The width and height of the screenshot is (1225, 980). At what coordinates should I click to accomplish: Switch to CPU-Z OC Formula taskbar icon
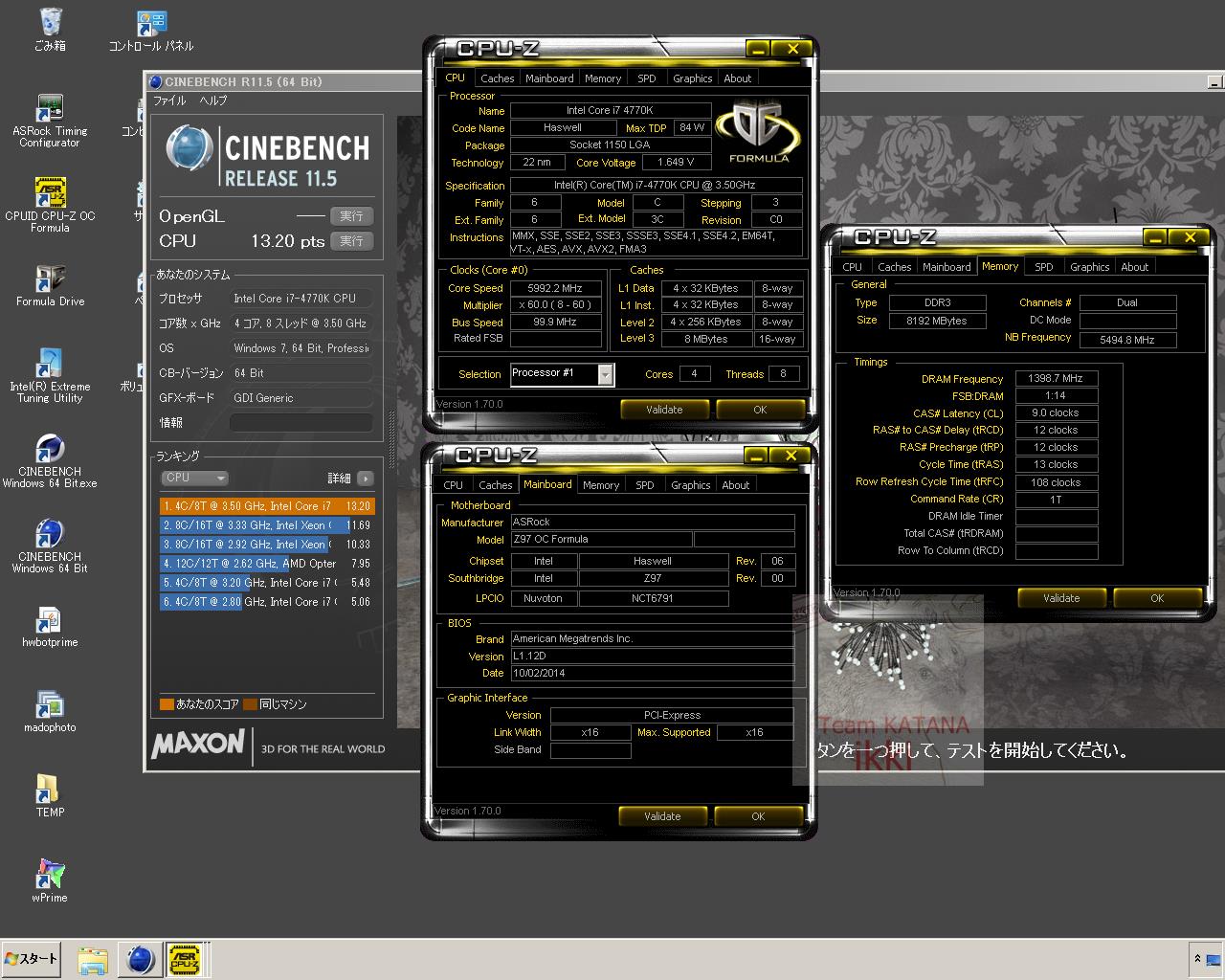(x=188, y=959)
